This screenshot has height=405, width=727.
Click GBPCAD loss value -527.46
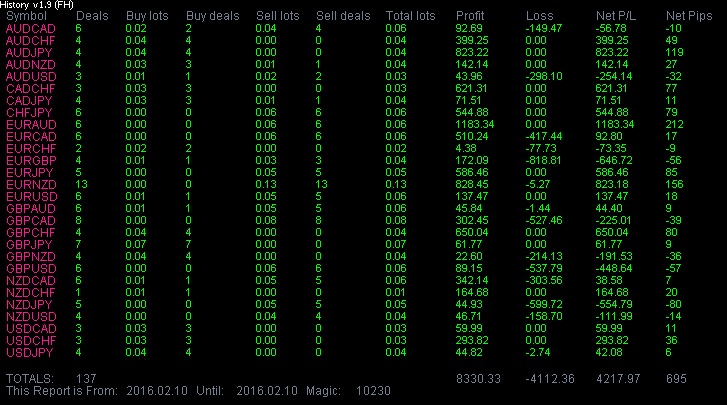543,221
